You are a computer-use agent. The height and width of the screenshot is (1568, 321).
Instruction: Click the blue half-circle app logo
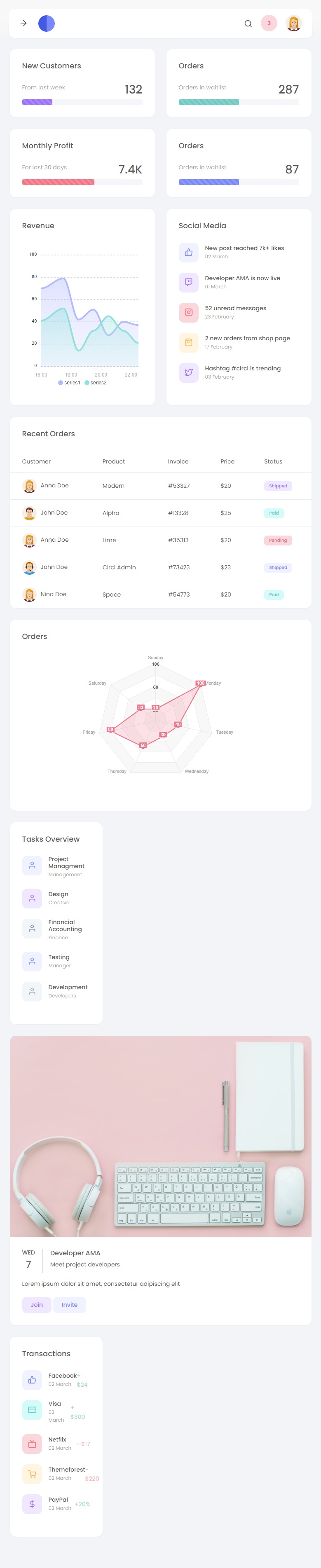coord(46,23)
